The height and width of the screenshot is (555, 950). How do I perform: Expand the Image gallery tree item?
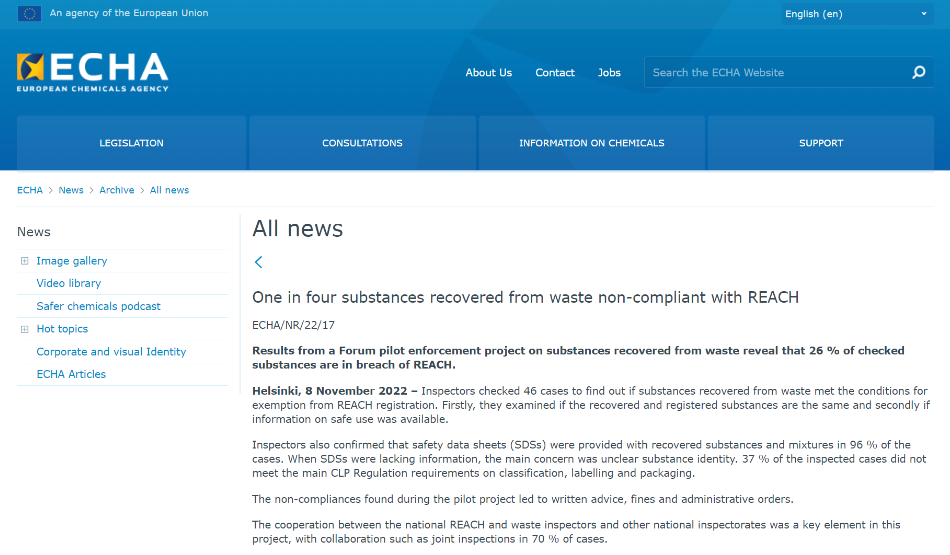tap(25, 261)
